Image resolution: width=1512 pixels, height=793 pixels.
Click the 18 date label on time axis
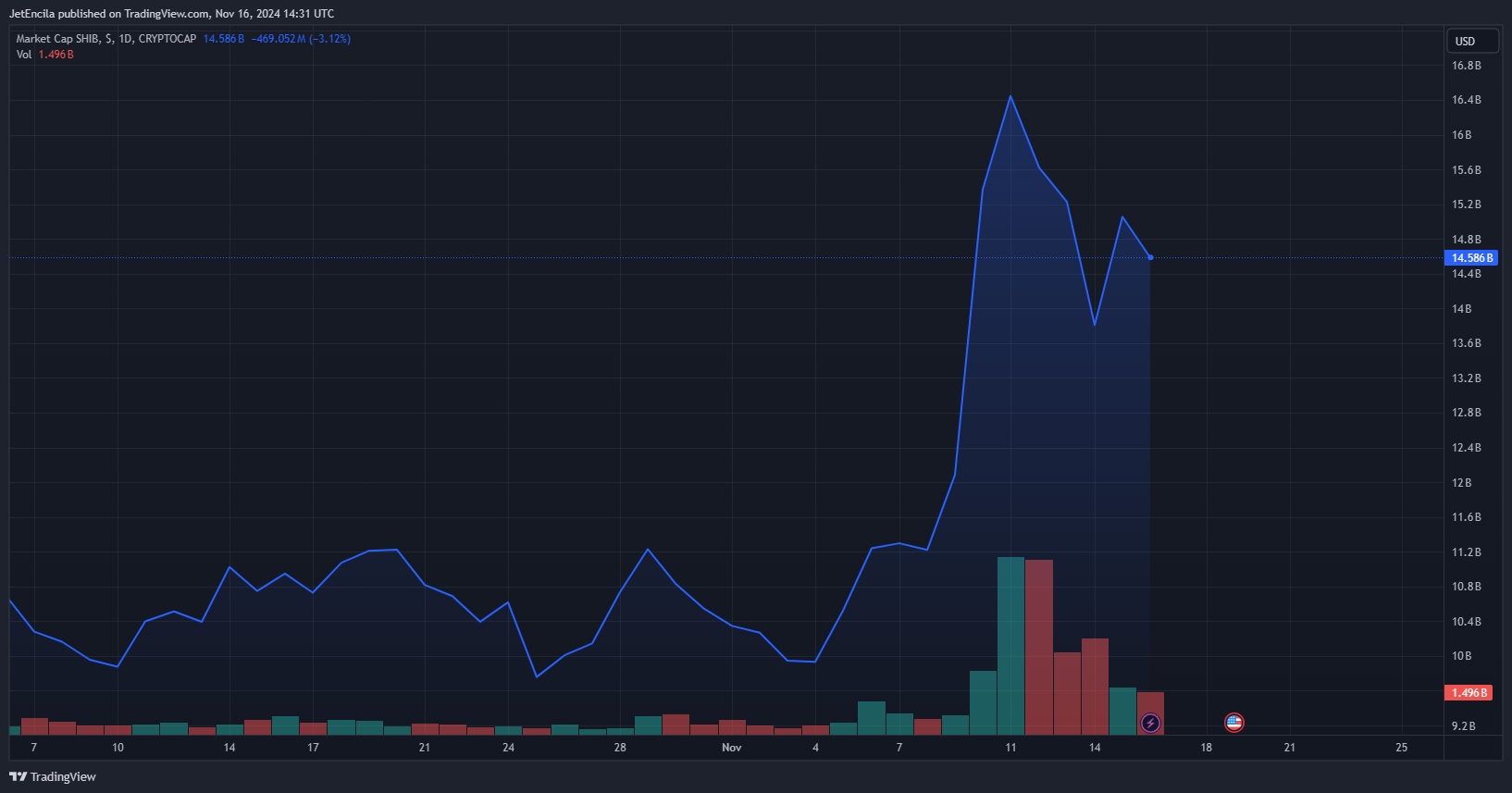point(1206,748)
